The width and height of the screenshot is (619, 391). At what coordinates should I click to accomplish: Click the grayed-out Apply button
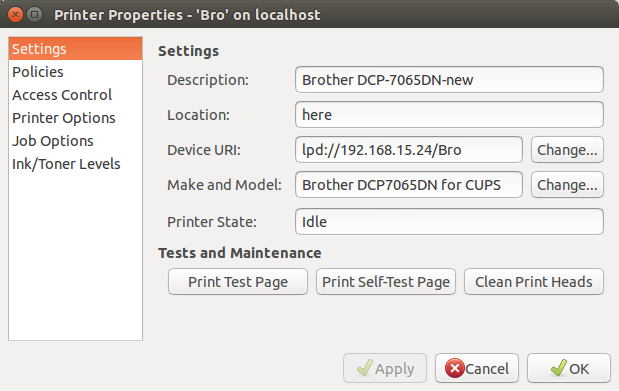[x=385, y=368]
